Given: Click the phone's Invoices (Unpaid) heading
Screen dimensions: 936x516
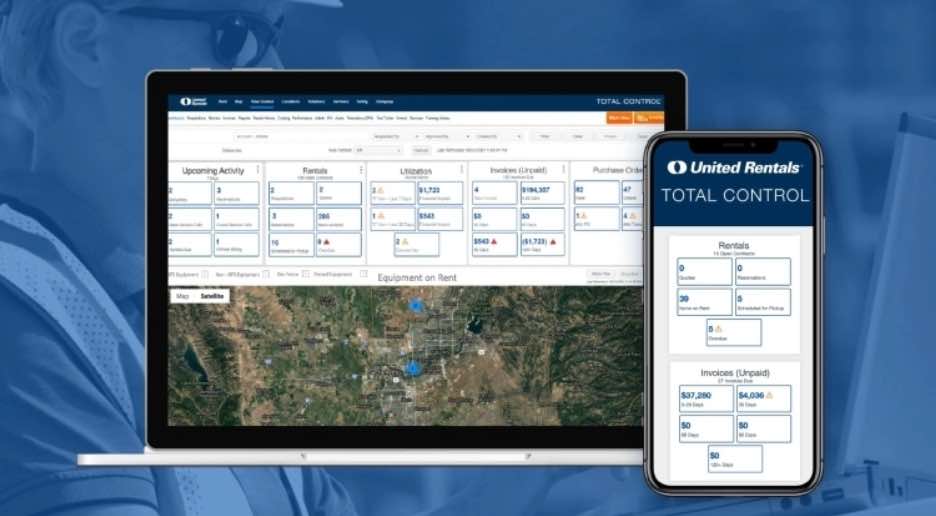Looking at the screenshot, I should tap(735, 373).
